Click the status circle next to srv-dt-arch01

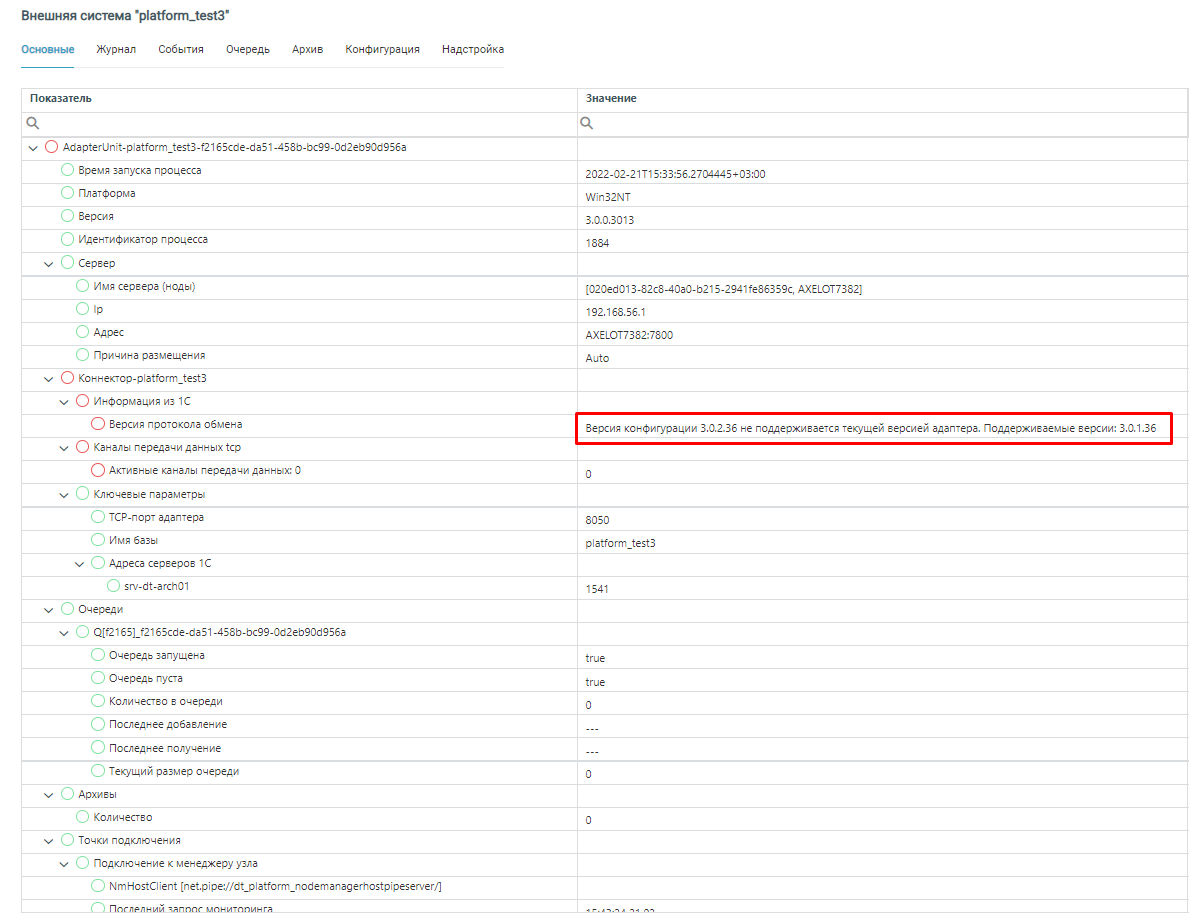(113, 586)
